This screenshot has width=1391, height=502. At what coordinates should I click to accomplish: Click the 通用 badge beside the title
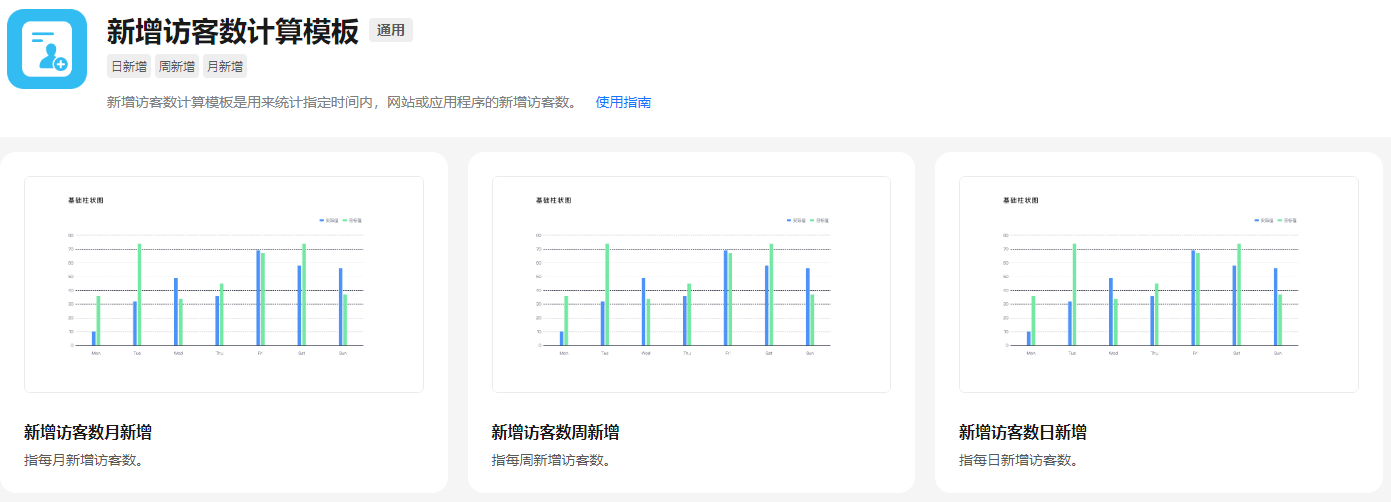click(391, 31)
